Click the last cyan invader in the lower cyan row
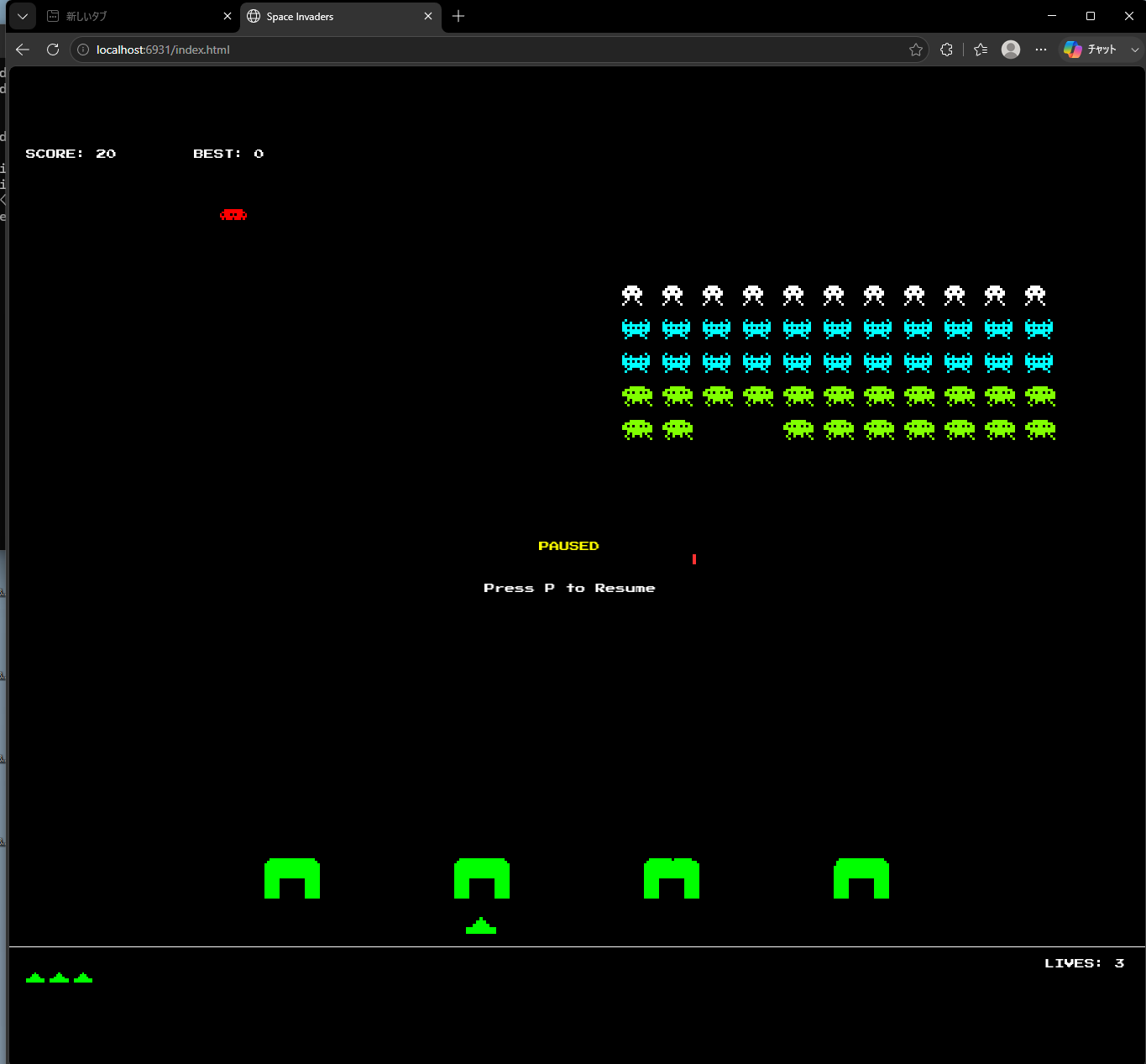The width and height of the screenshot is (1146, 1064). pos(1039,362)
